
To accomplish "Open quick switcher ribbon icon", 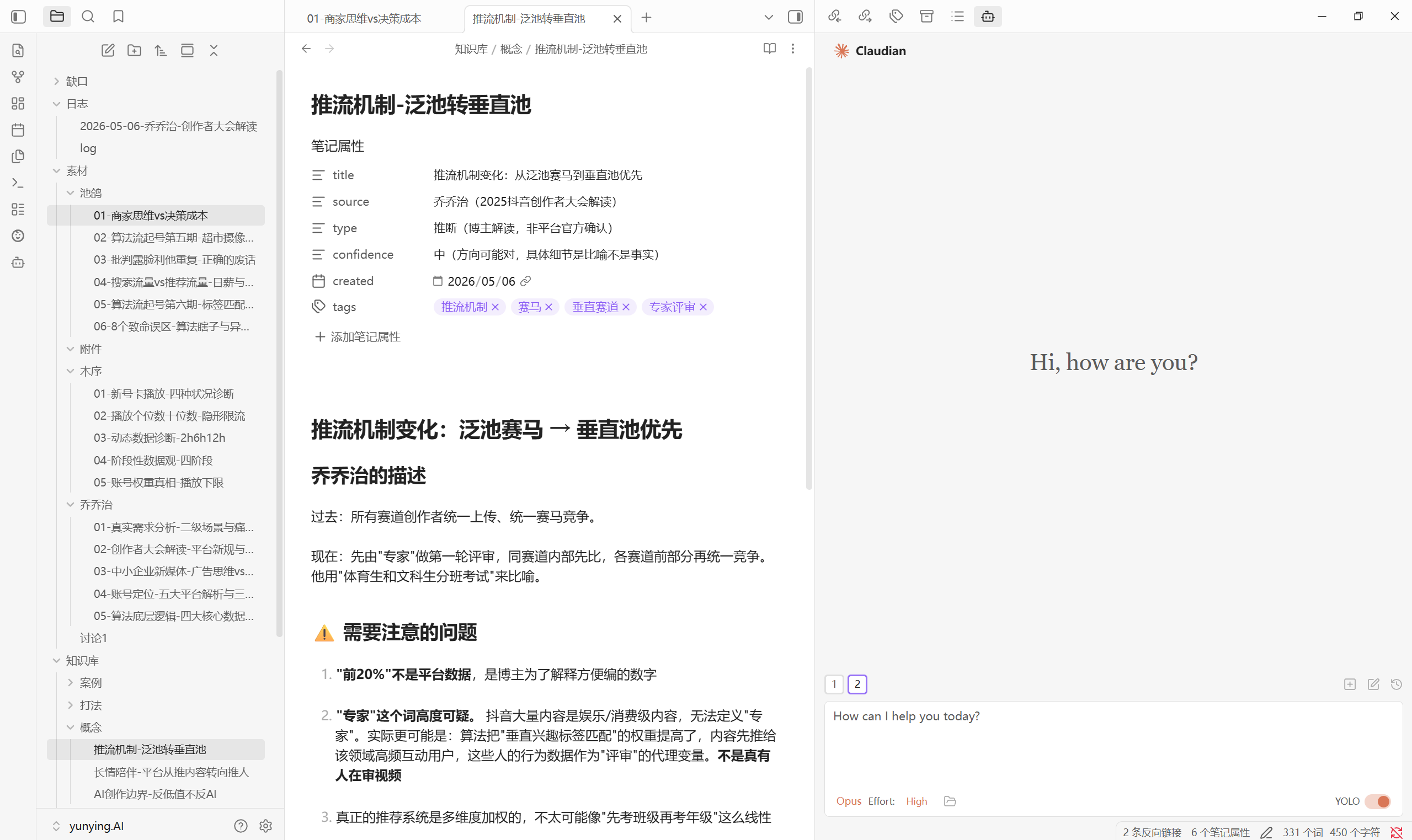I will pos(18,50).
